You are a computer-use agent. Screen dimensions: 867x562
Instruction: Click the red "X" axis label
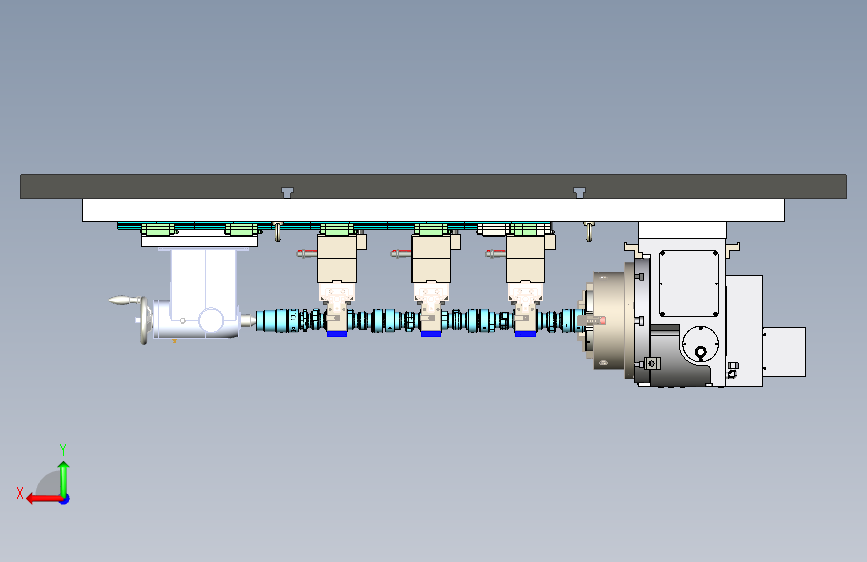coord(20,493)
